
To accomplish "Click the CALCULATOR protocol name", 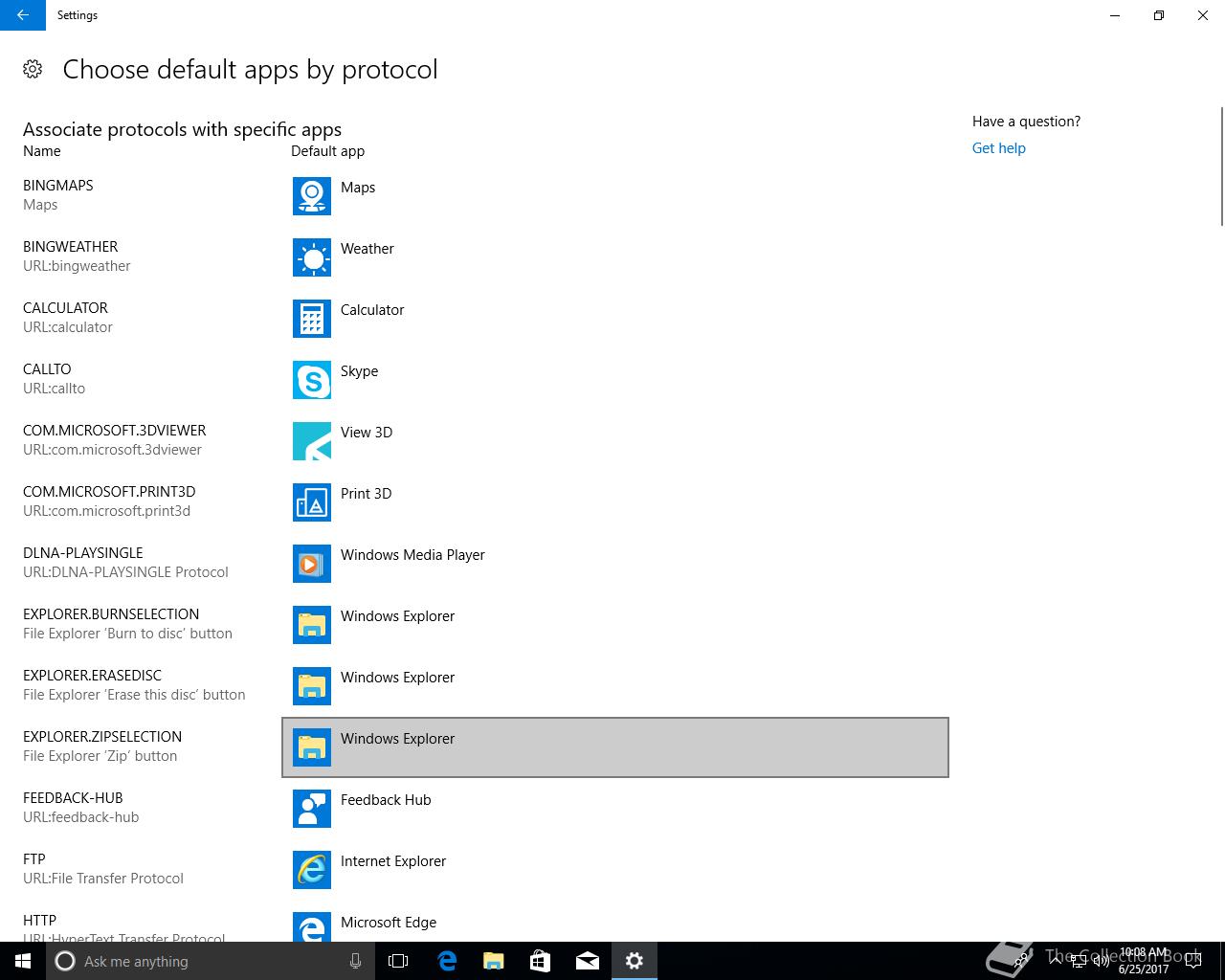I will click(x=65, y=308).
